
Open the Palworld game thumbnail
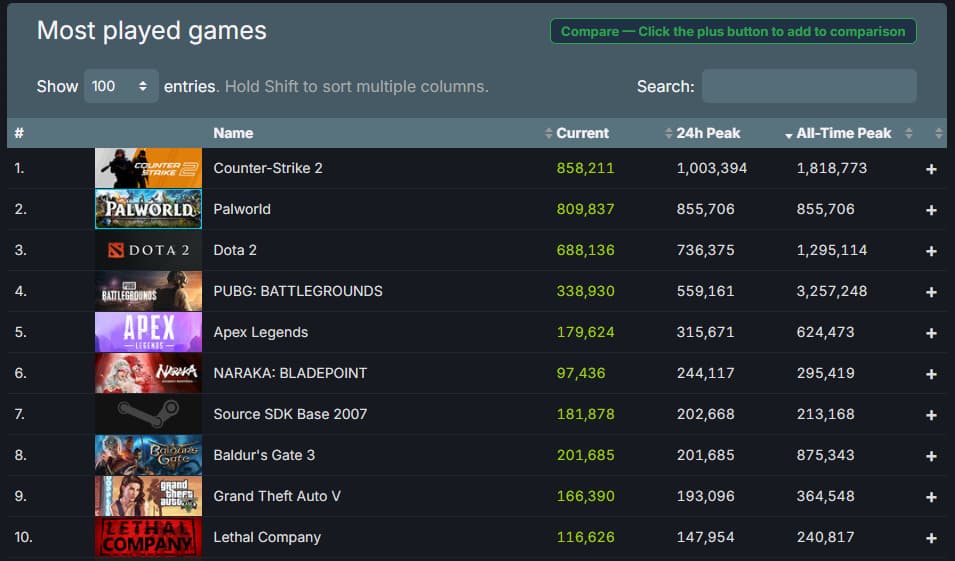click(148, 209)
